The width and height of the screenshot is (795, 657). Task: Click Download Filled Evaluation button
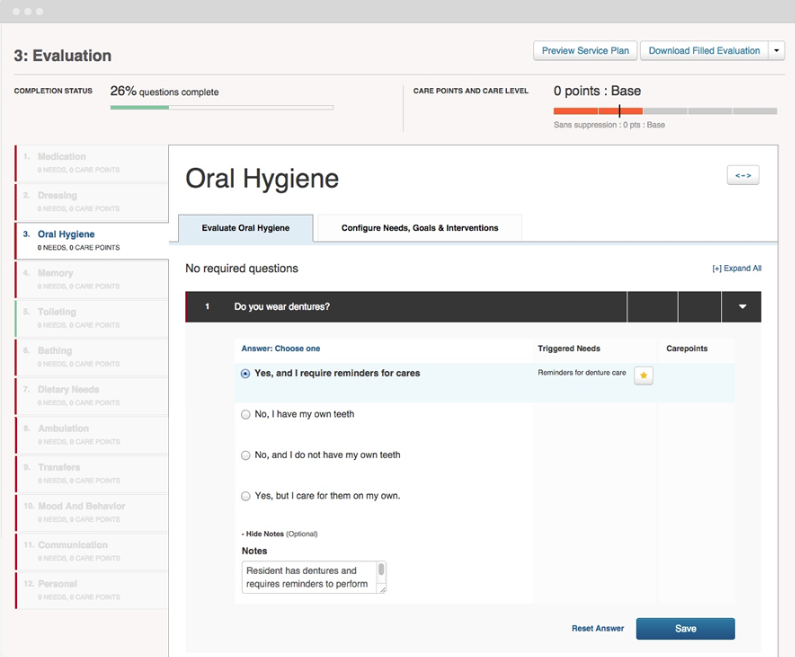point(704,51)
